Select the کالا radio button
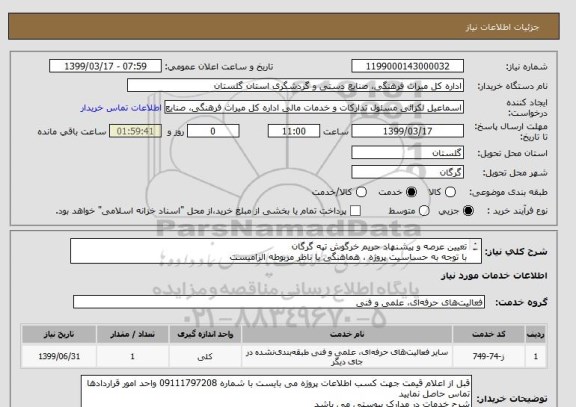576x407 pixels. pos(450,192)
